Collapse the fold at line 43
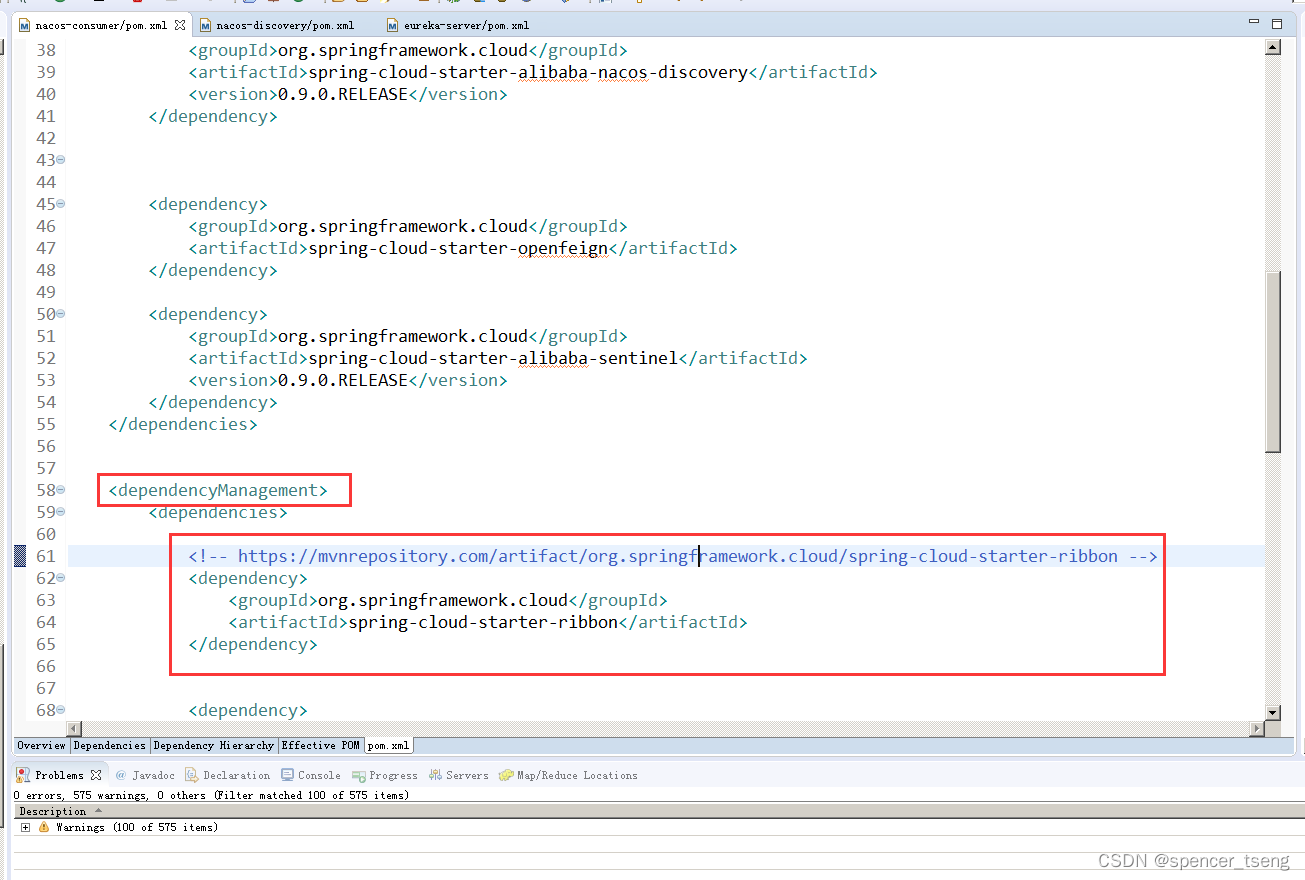Viewport: 1305px width, 880px height. pyautogui.click(x=61, y=160)
